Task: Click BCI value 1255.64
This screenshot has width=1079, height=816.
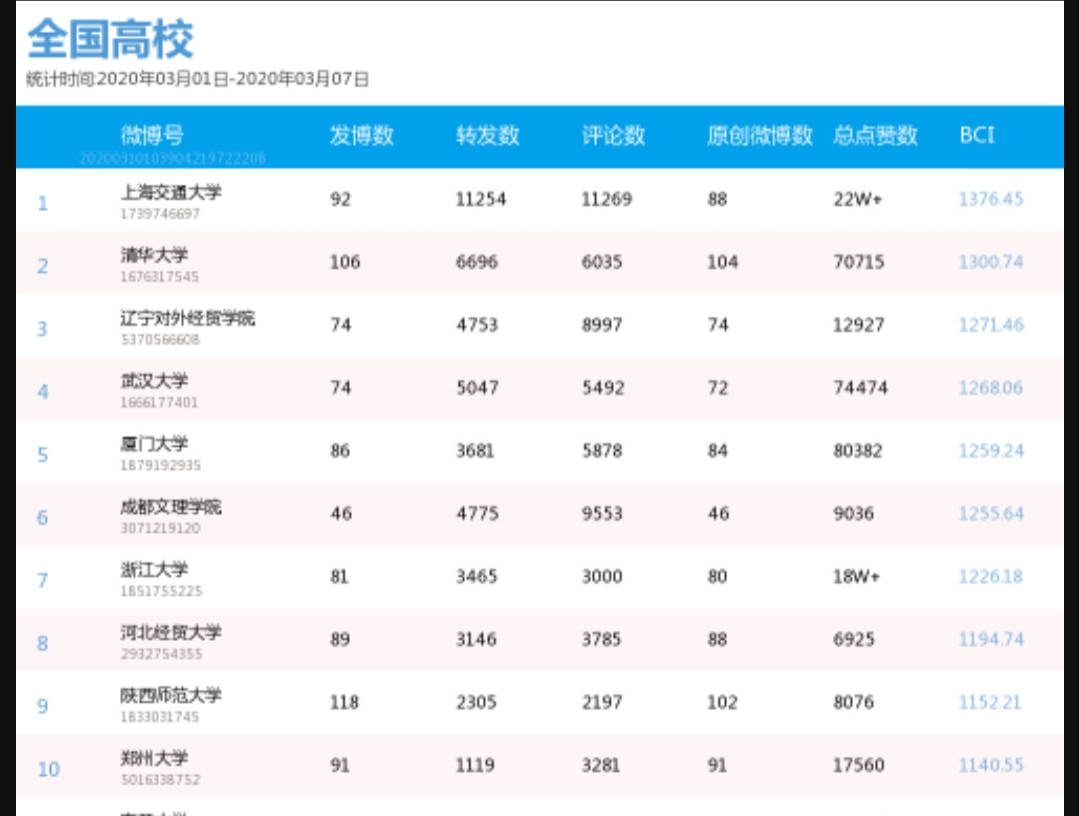Action: pyautogui.click(x=991, y=513)
